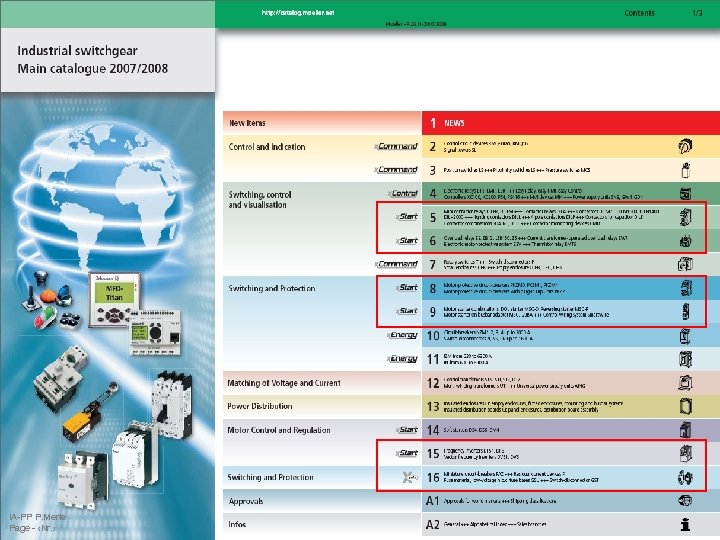Click Switching and Protection label beside chapter 16
Viewport: 720px width, 540px height.
pos(270,478)
